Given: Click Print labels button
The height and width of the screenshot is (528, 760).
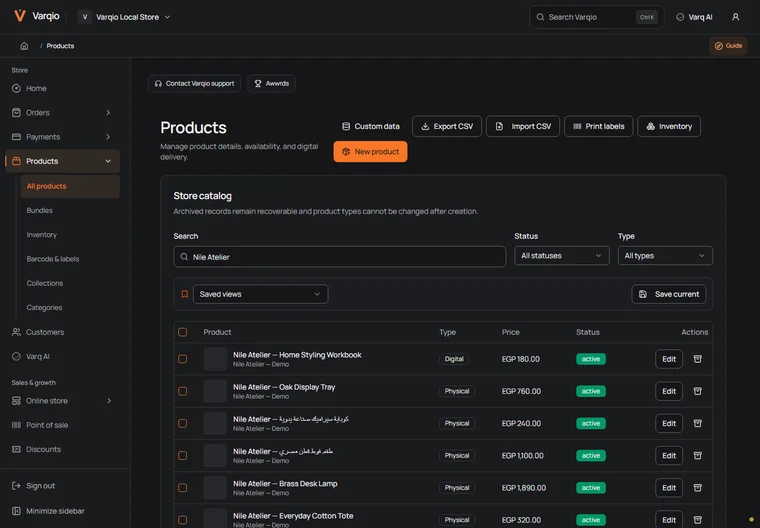Looking at the screenshot, I should [x=599, y=126].
